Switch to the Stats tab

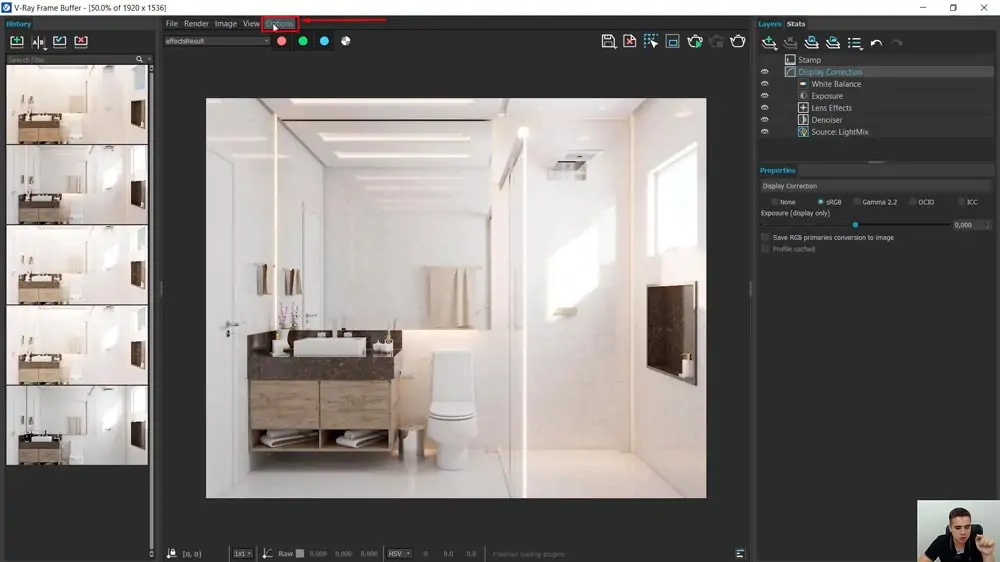pos(796,24)
